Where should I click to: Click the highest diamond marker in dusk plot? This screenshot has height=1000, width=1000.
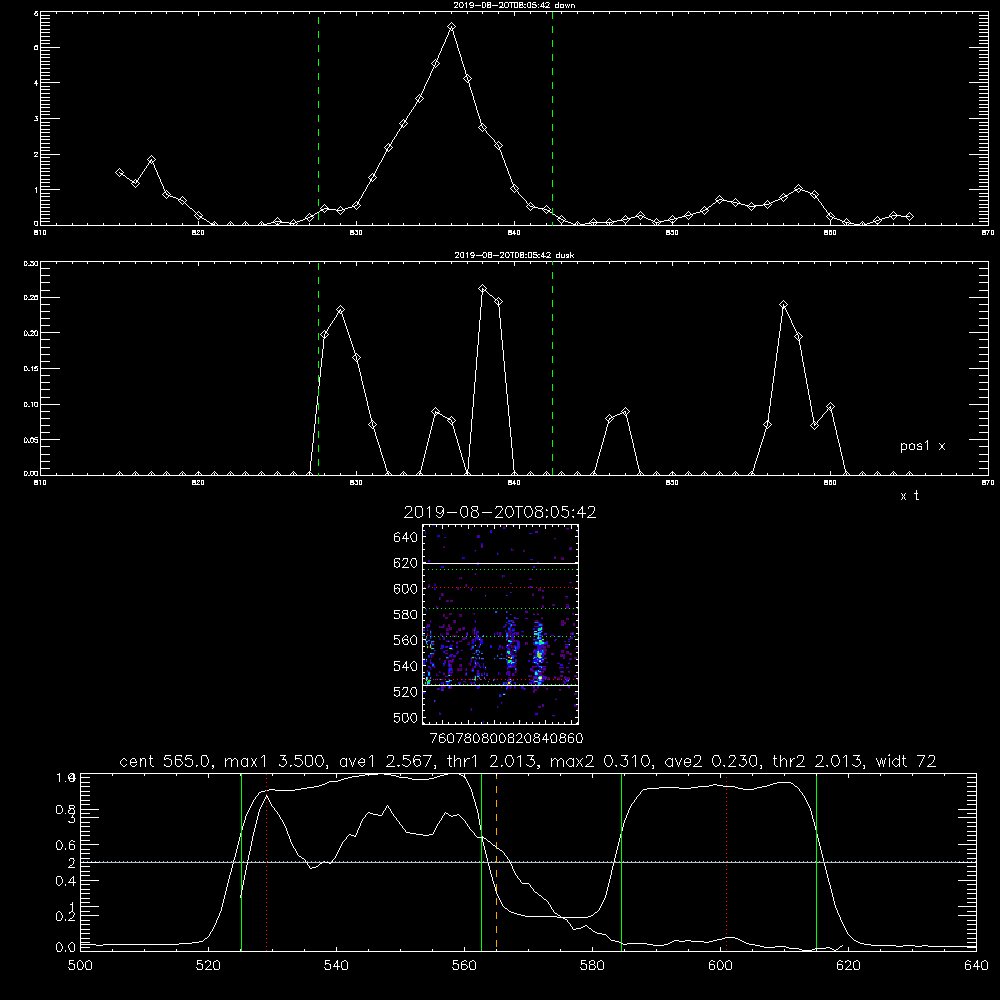click(x=483, y=289)
